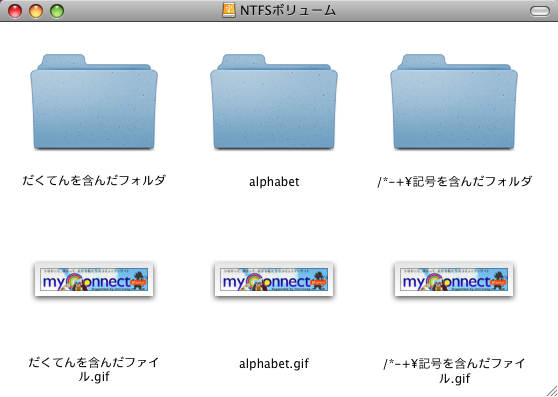Toggle the toolbar with the pill button
Viewport: 558px width, 397px height.
[540, 11]
